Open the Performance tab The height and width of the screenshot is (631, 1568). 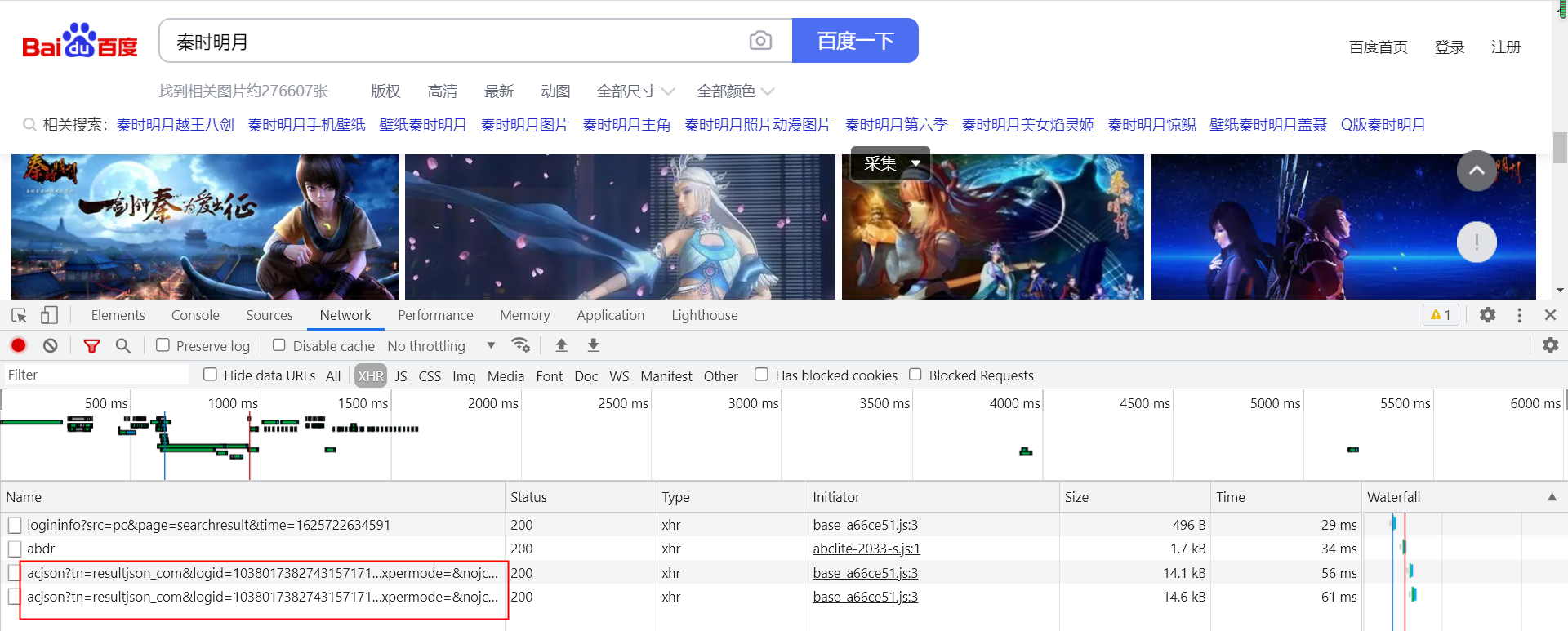click(435, 315)
